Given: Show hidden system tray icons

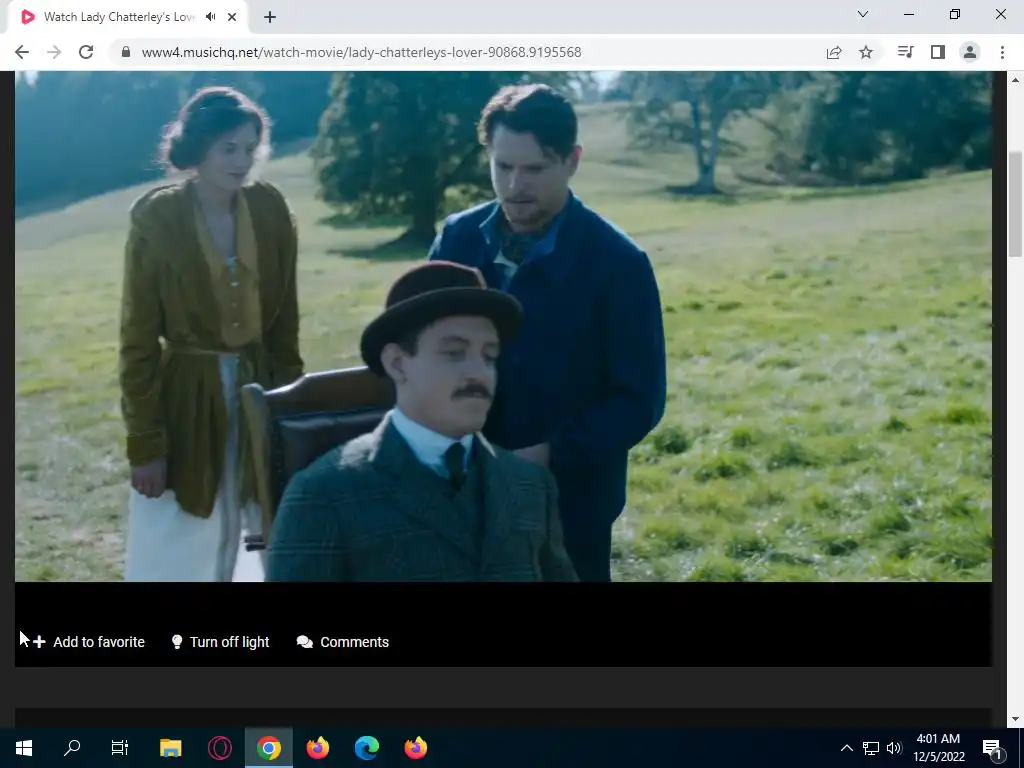Looking at the screenshot, I should pos(846,748).
